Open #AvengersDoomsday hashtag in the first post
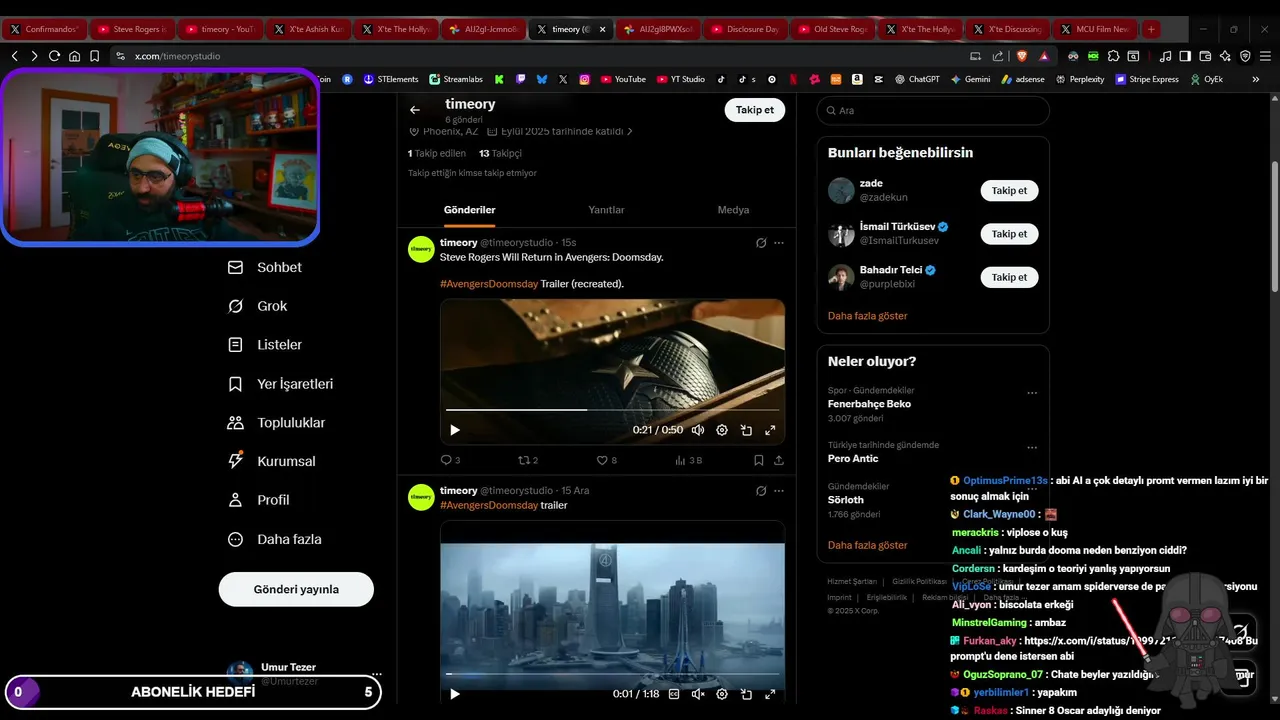The width and height of the screenshot is (1280, 720). tap(489, 284)
